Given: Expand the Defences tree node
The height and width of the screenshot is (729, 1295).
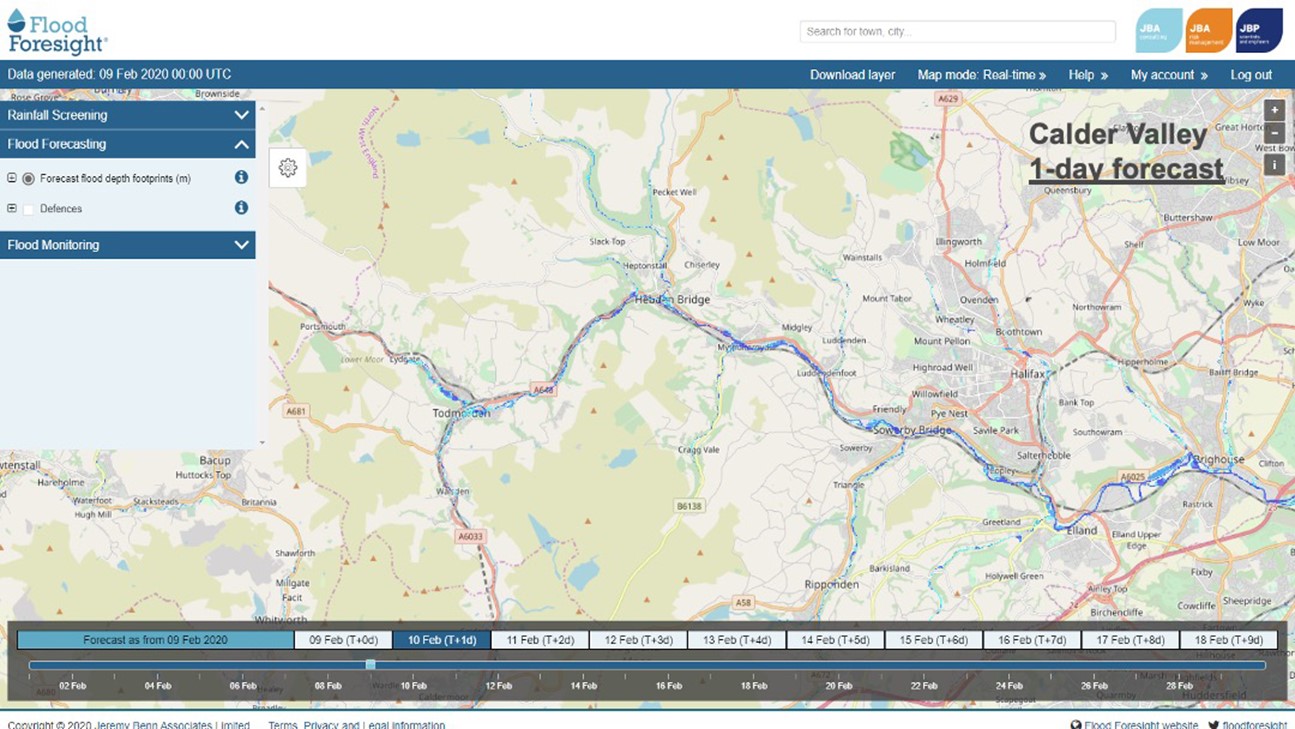Looking at the screenshot, I should 12,209.
